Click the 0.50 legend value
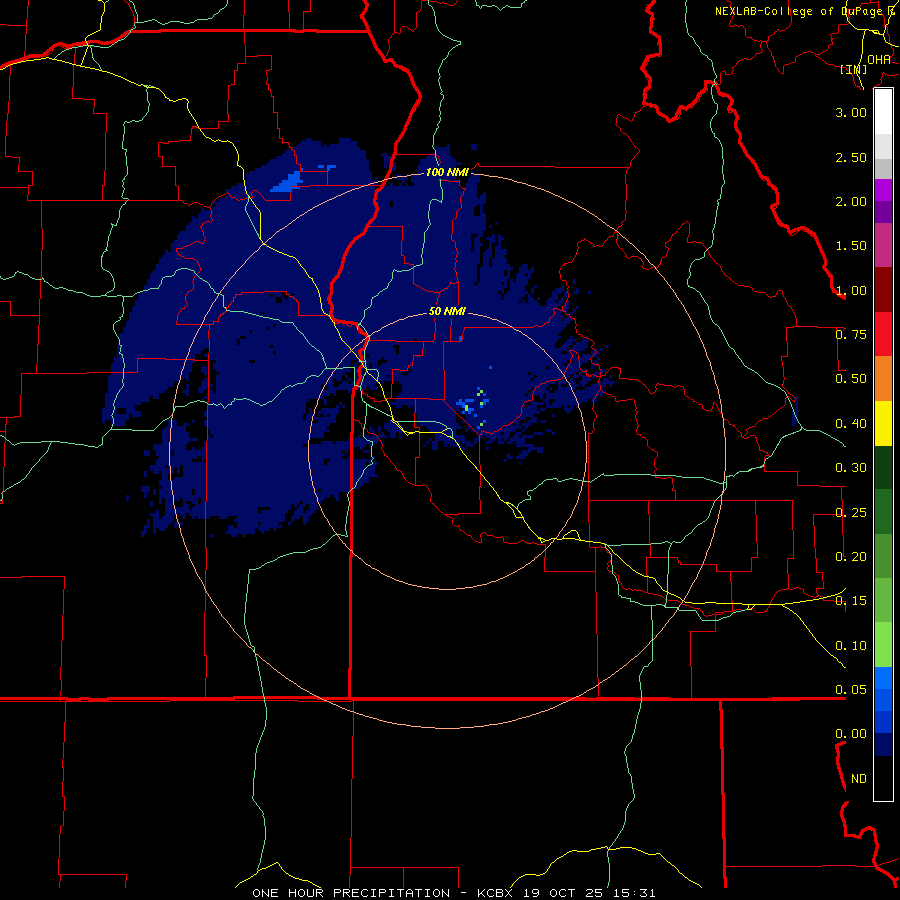The width and height of the screenshot is (900, 900). click(851, 379)
